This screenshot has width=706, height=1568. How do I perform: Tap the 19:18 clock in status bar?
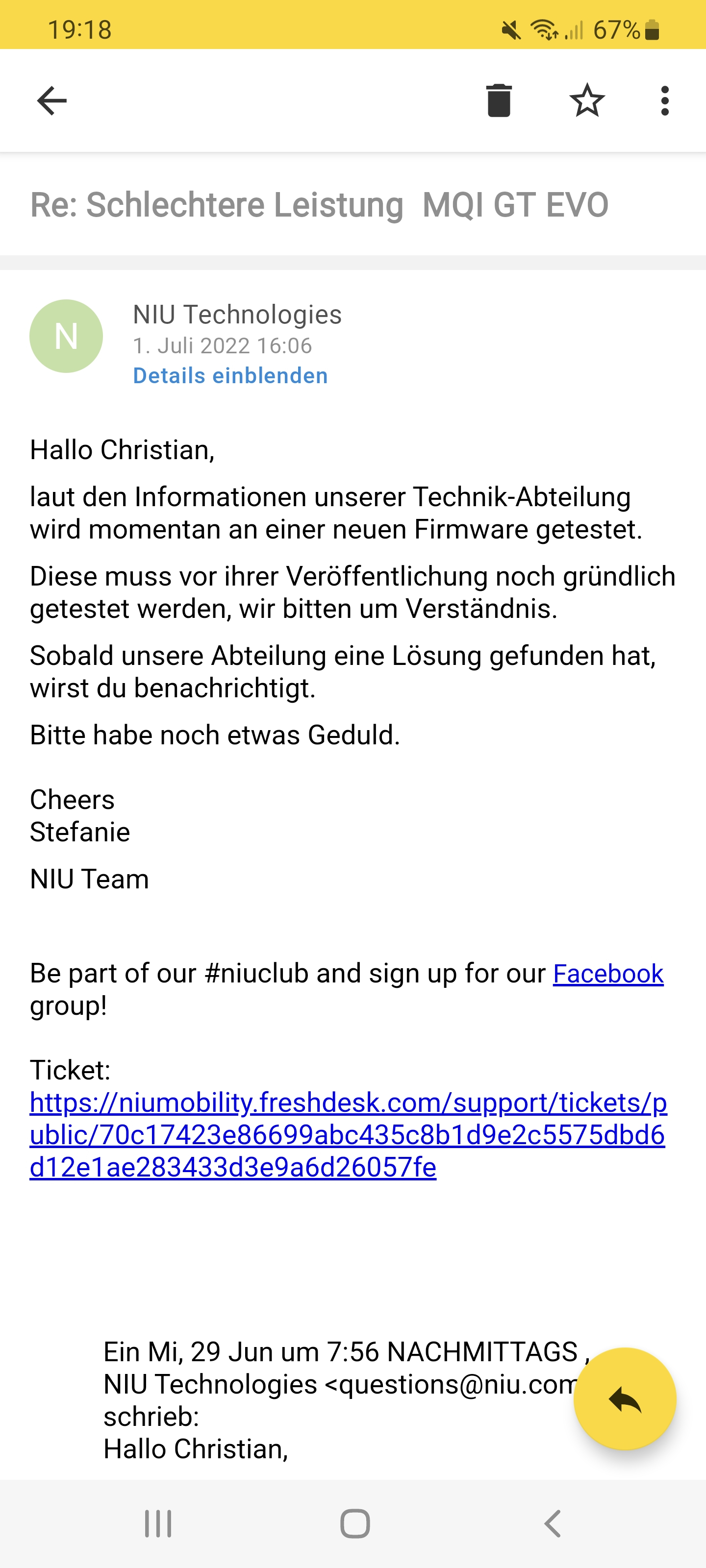point(80,29)
